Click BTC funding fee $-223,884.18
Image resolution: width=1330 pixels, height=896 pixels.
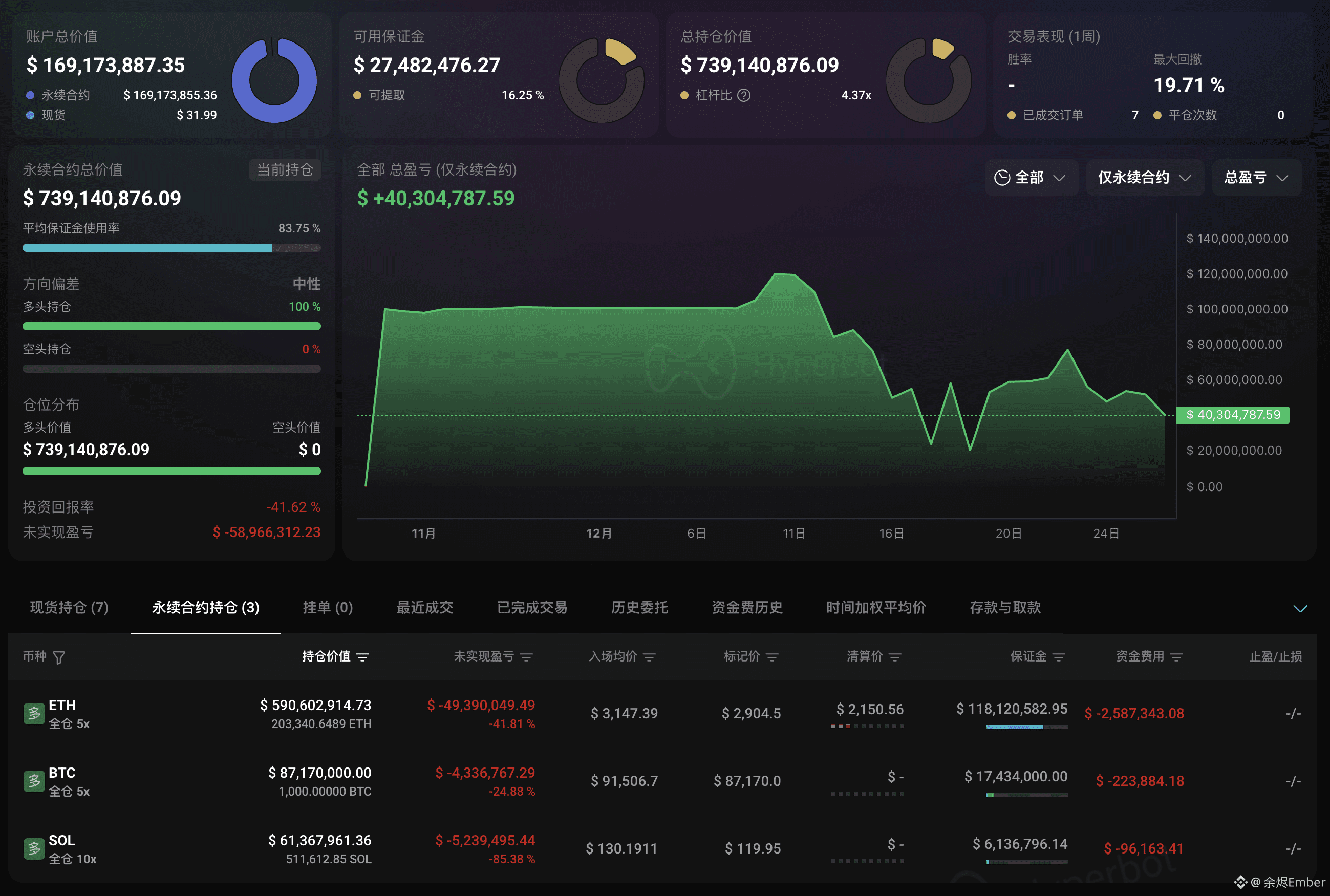pyautogui.click(x=1140, y=781)
